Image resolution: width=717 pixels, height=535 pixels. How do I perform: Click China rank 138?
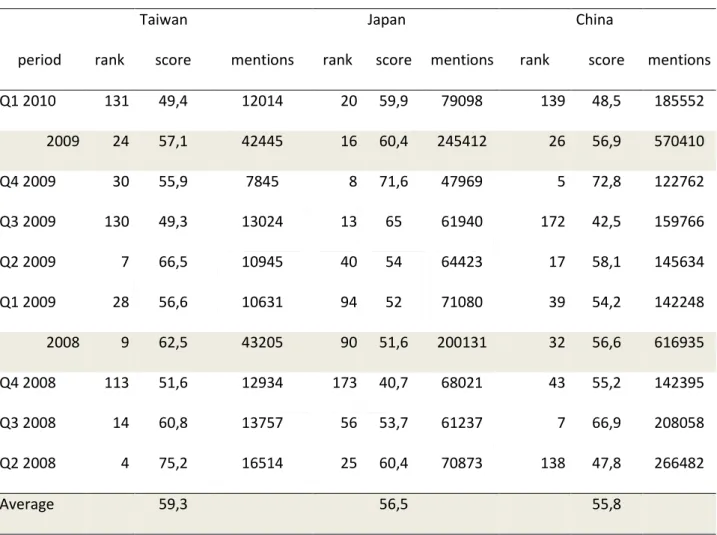pos(553,463)
